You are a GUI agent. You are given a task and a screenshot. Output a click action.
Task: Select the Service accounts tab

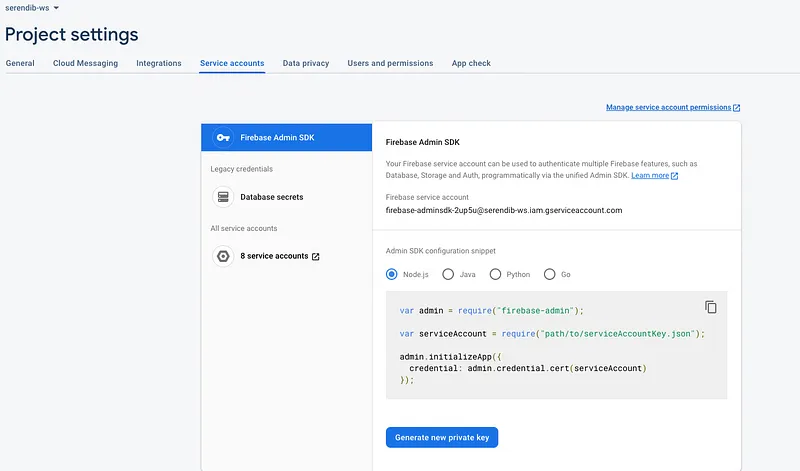click(232, 63)
